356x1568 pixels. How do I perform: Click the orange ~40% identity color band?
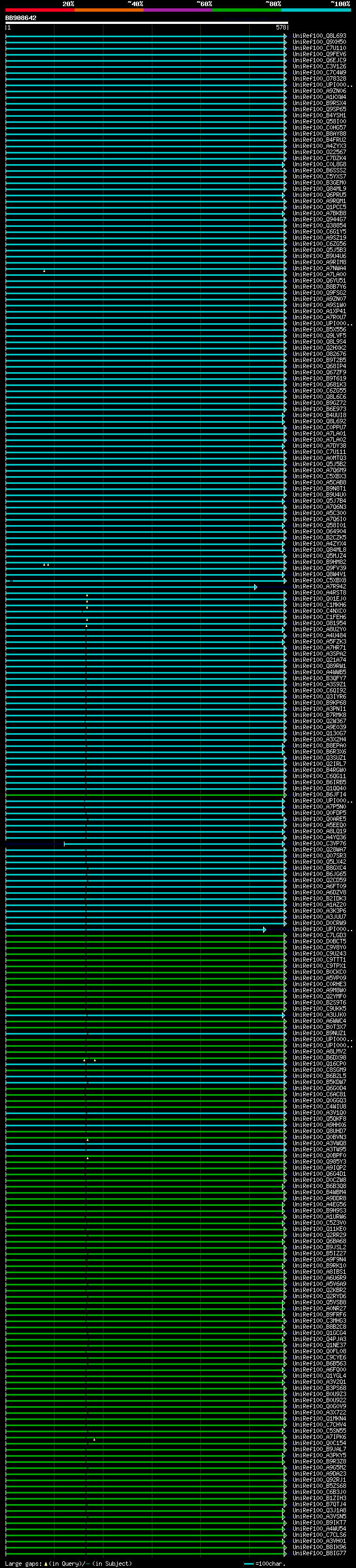click(109, 11)
